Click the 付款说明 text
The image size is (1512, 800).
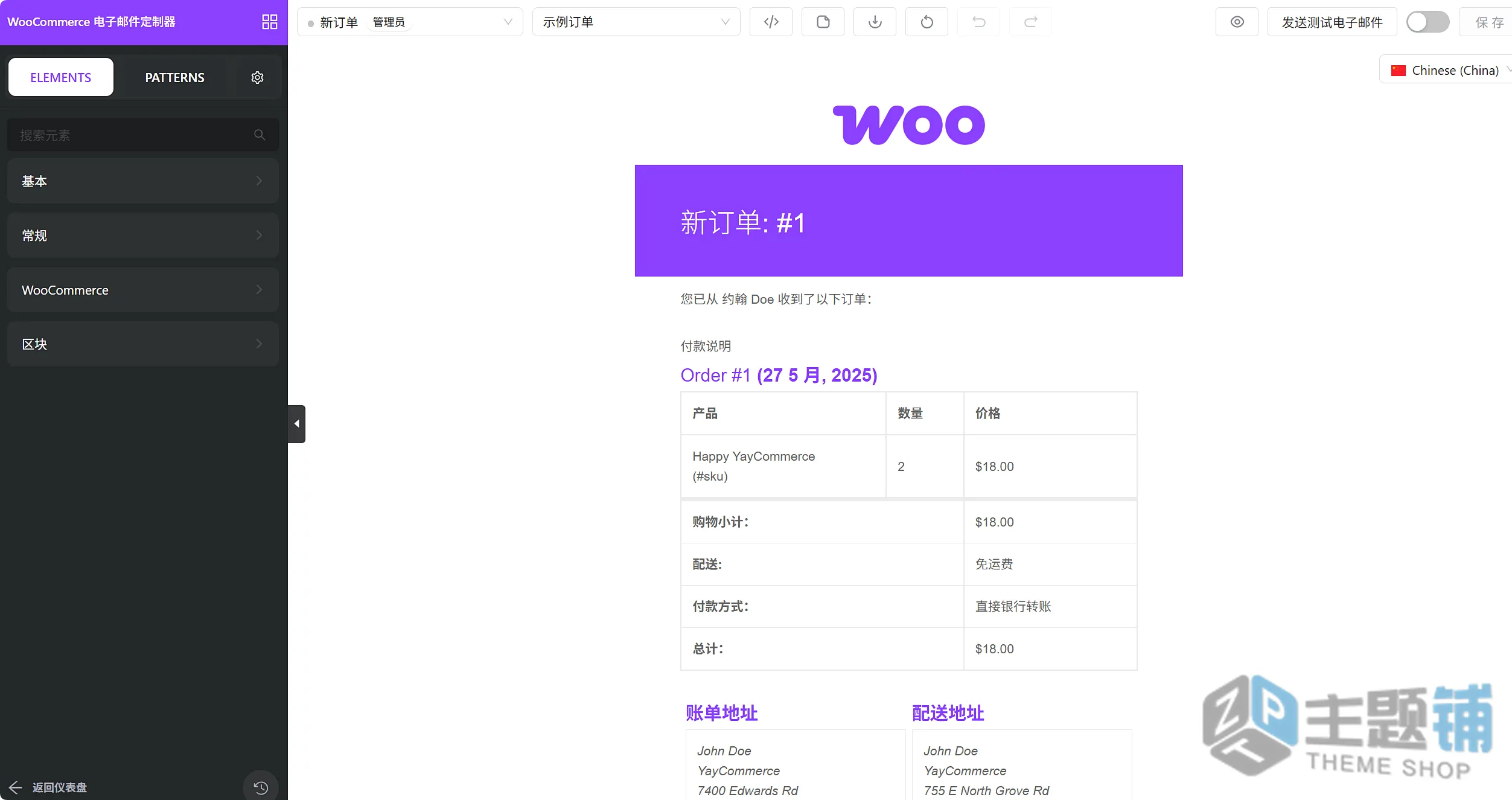point(706,346)
